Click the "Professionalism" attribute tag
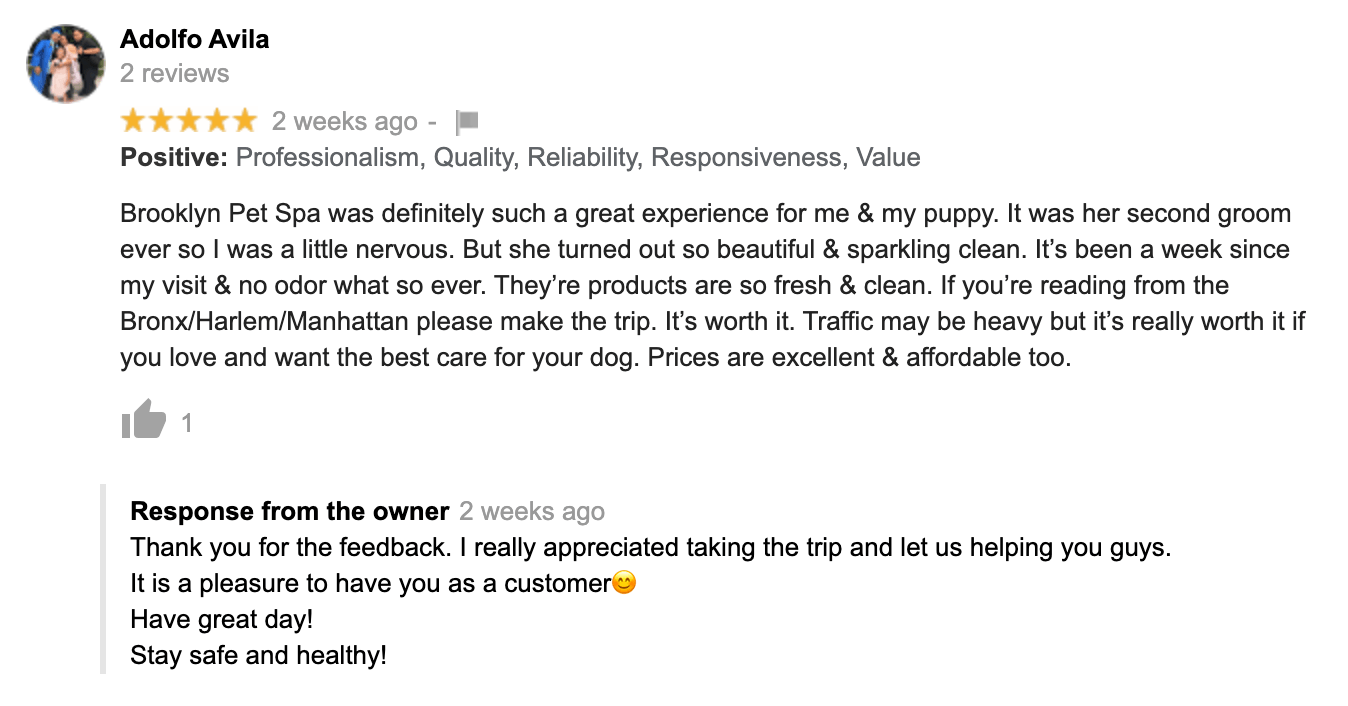This screenshot has height=706, width=1348. (x=327, y=158)
